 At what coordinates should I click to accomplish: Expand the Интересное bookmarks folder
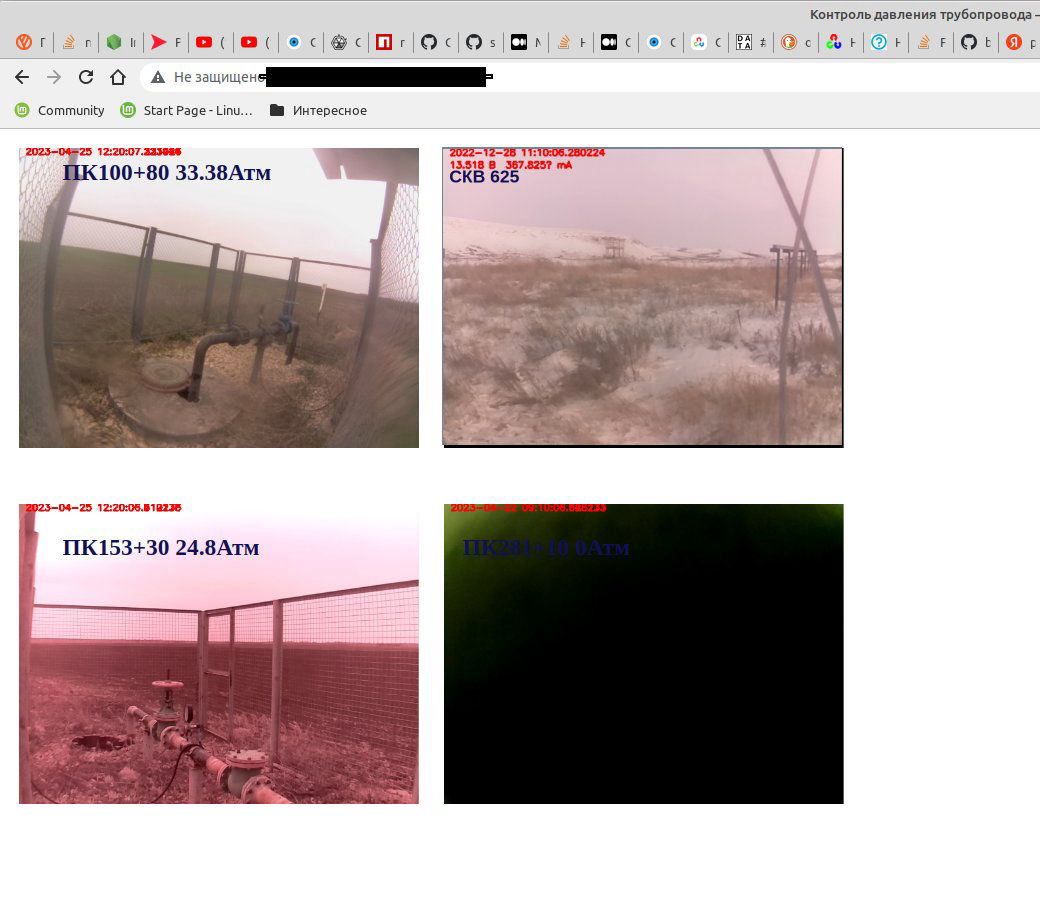(318, 110)
